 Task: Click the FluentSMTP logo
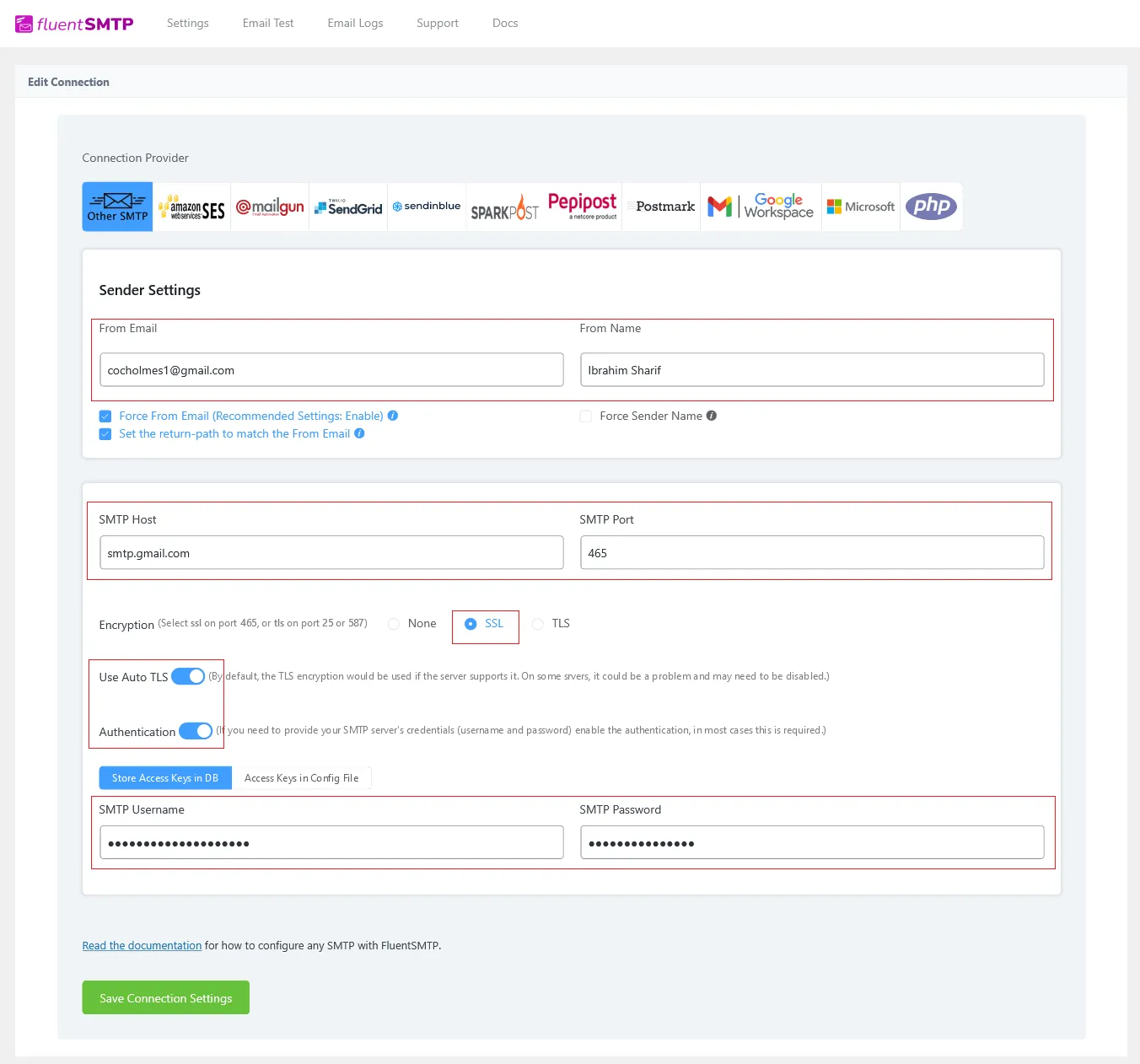tap(74, 24)
